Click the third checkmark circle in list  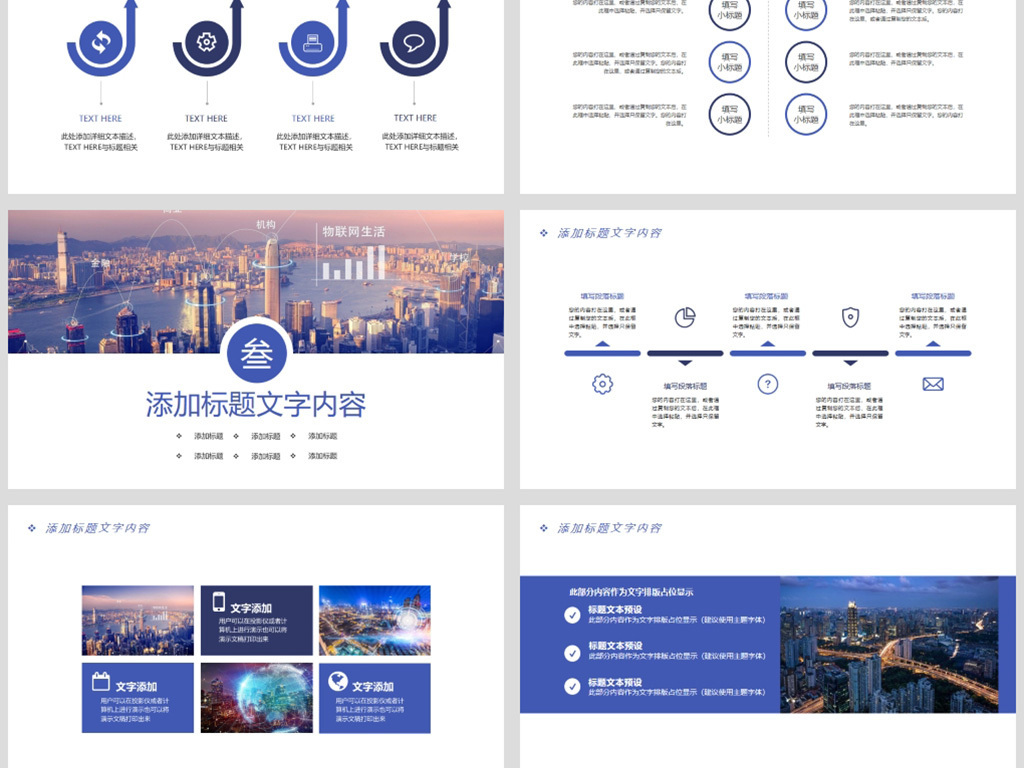pos(572,687)
